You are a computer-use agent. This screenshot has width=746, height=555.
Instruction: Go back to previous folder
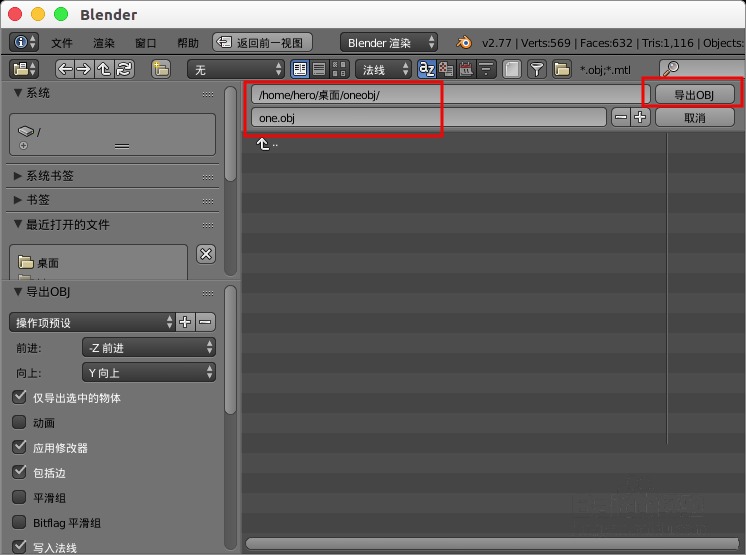(x=65, y=69)
